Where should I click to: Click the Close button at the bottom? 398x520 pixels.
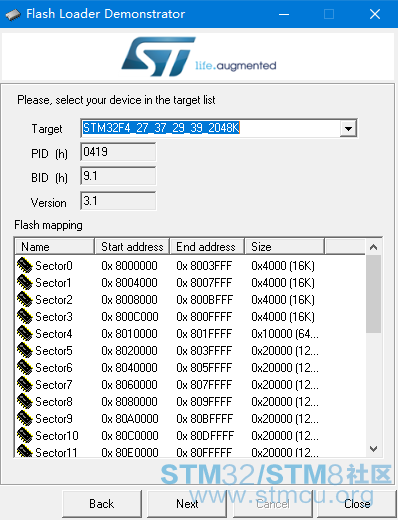pos(357,504)
